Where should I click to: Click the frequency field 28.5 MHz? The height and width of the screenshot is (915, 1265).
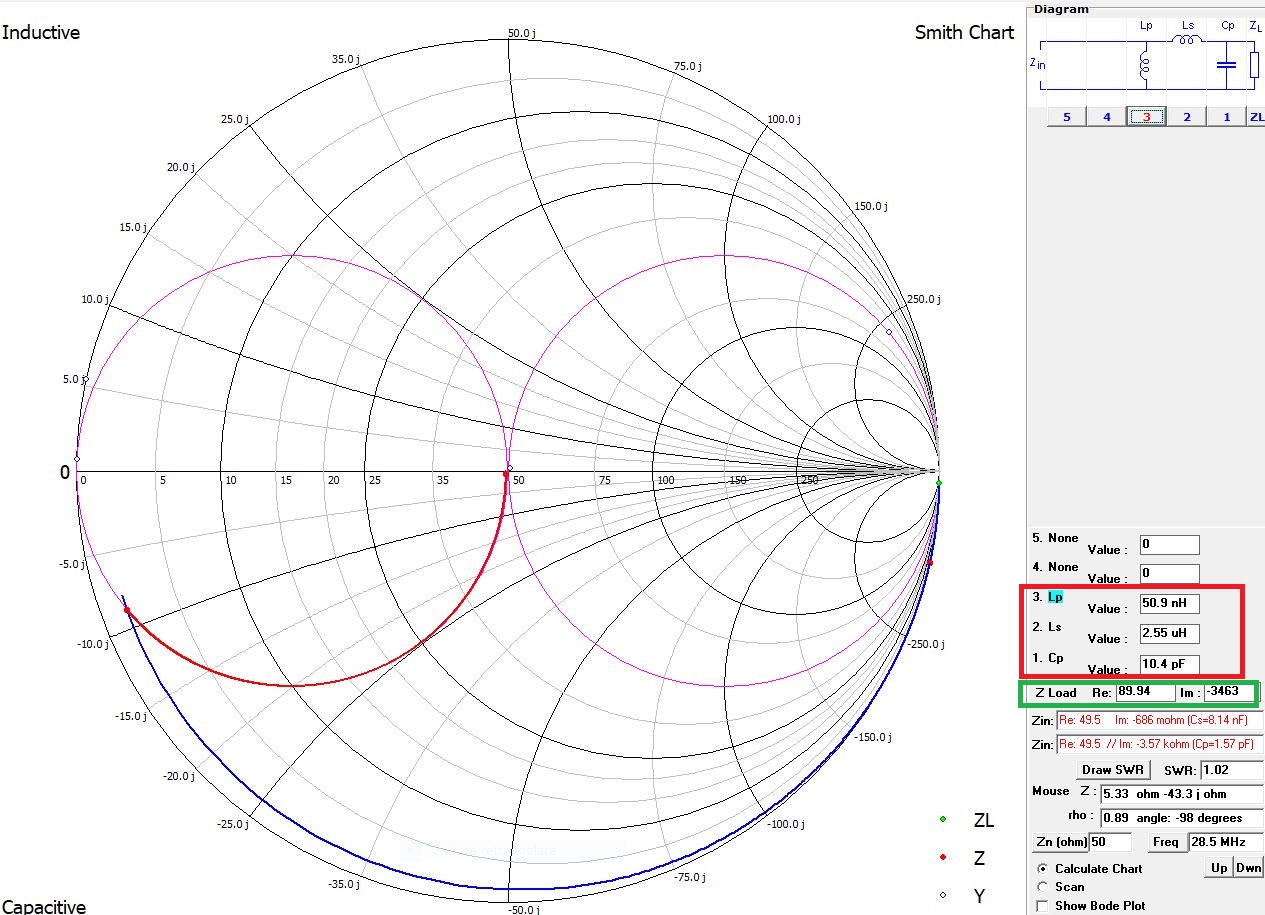point(1224,842)
